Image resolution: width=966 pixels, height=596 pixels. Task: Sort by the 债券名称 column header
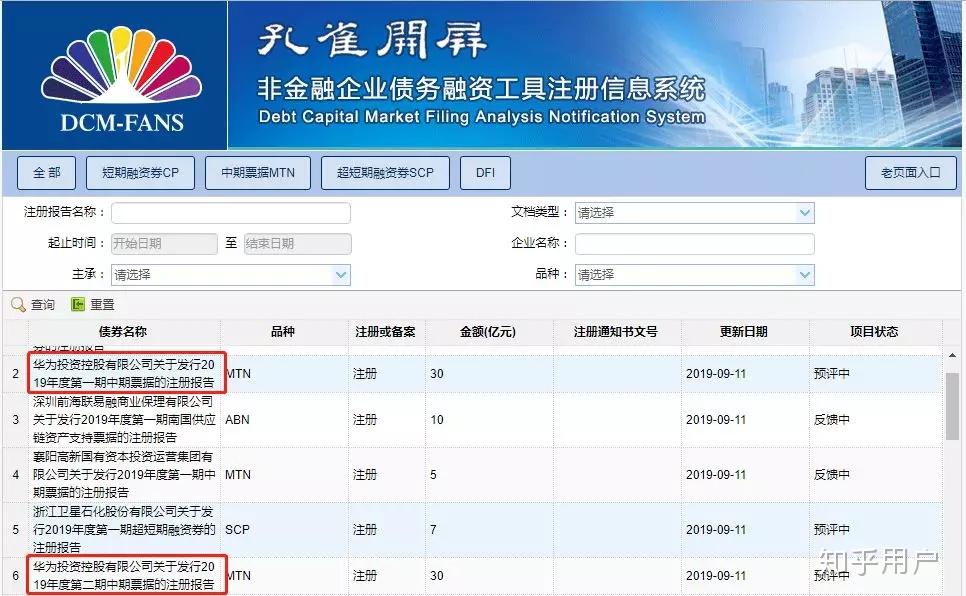[123, 332]
